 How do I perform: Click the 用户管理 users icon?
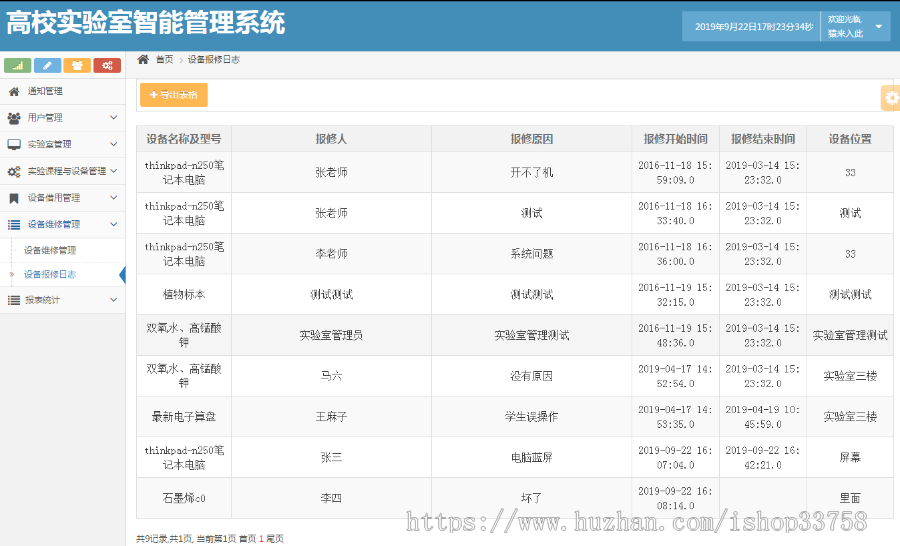tap(14, 118)
